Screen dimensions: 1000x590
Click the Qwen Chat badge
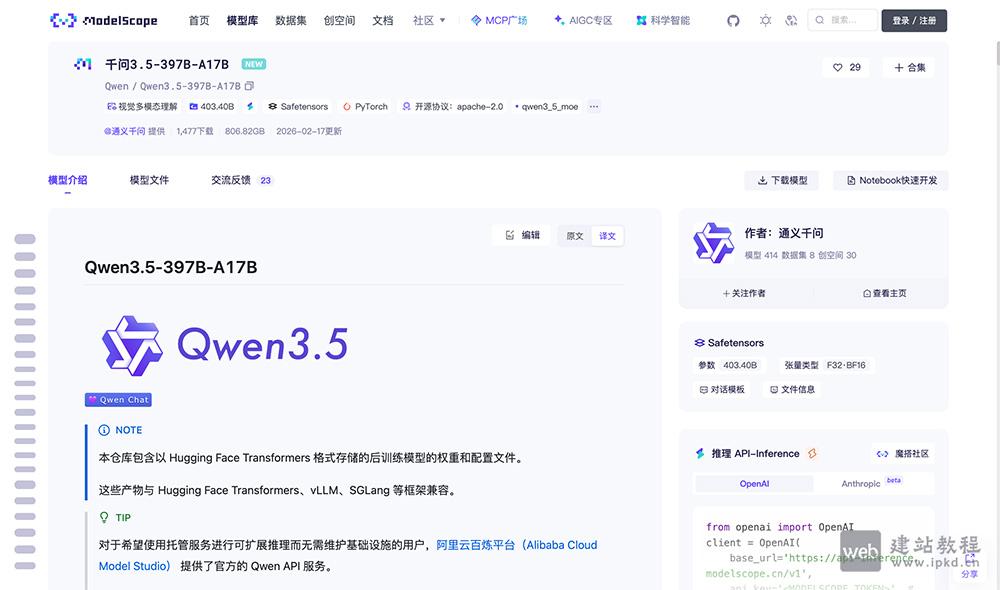point(117,399)
